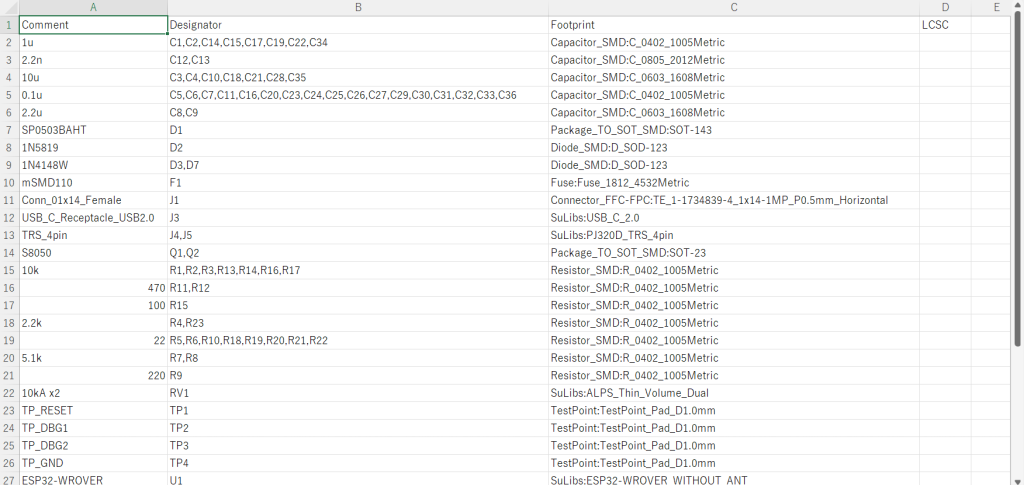Select column C header
The width and height of the screenshot is (1024, 485).
click(733, 7)
